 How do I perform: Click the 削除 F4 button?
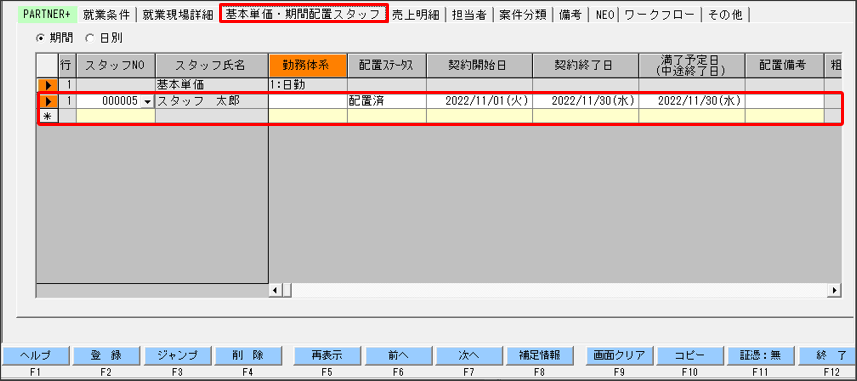[x=249, y=355]
